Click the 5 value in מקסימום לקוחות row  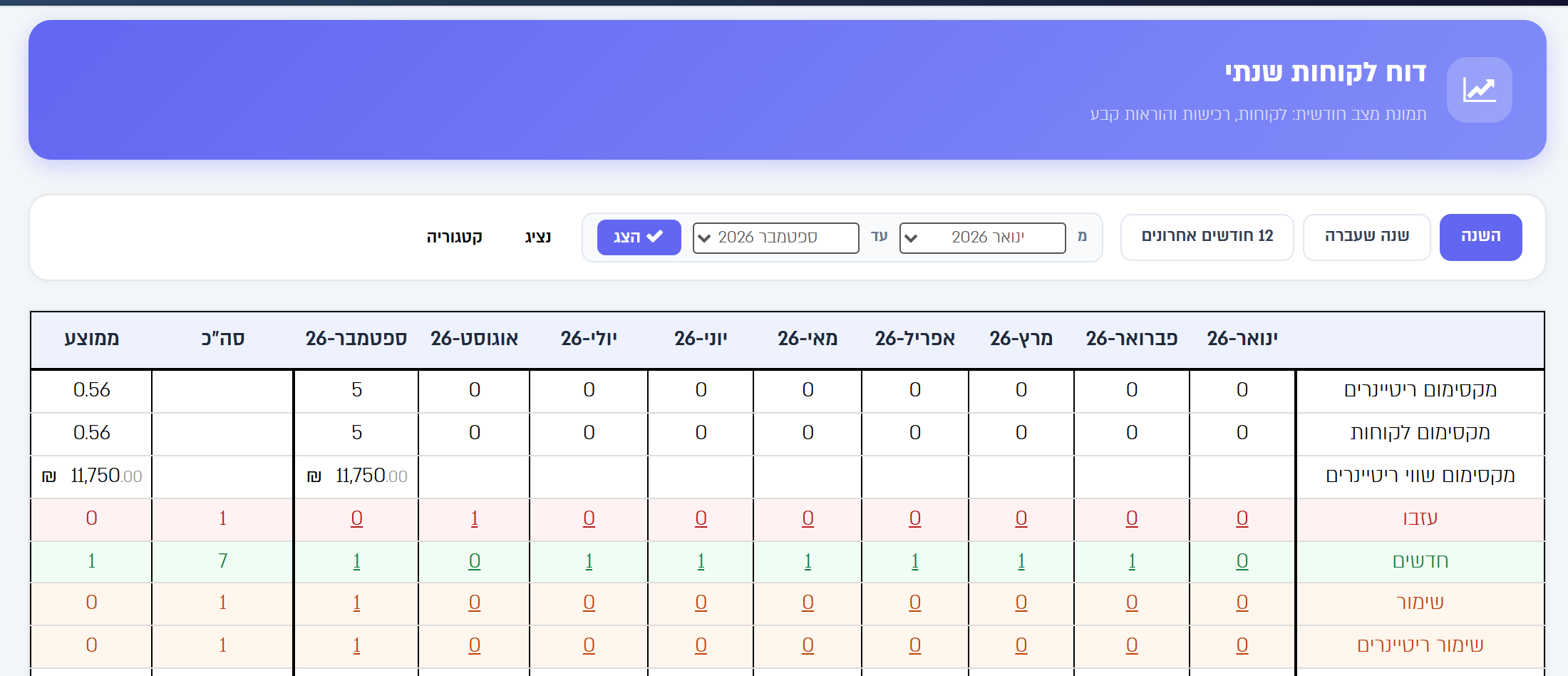tap(356, 433)
